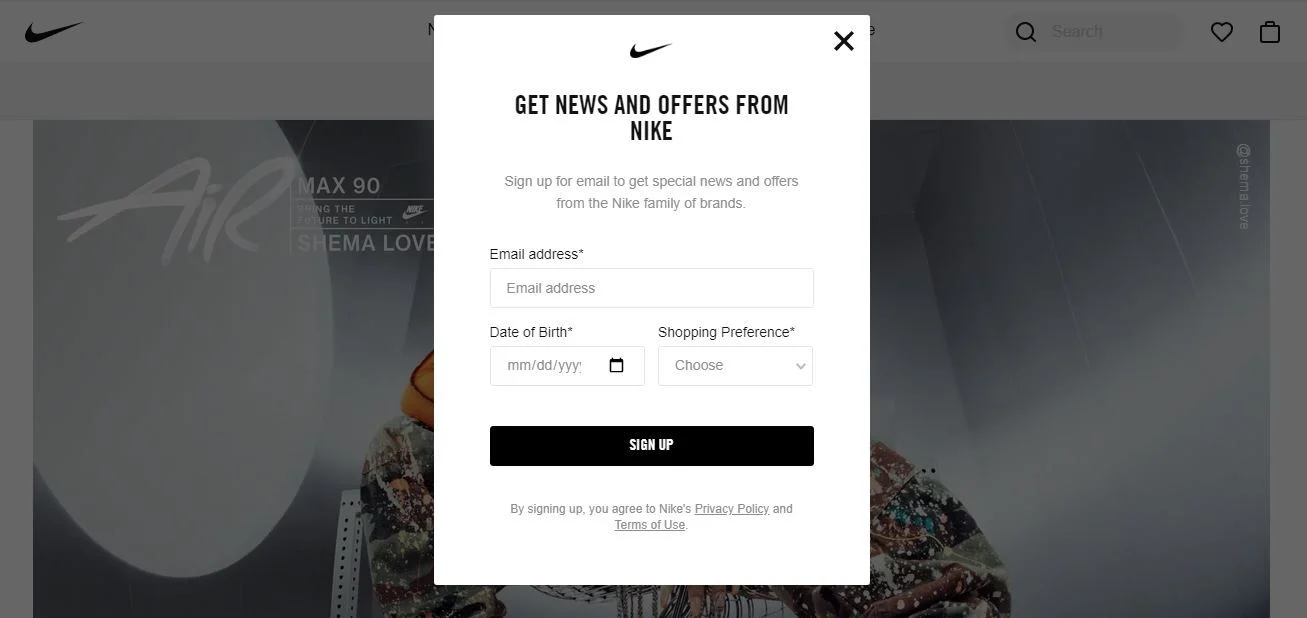Viewport: 1307px width, 618px height.
Task: Open the calendar icon in the date field
Action: (x=616, y=365)
